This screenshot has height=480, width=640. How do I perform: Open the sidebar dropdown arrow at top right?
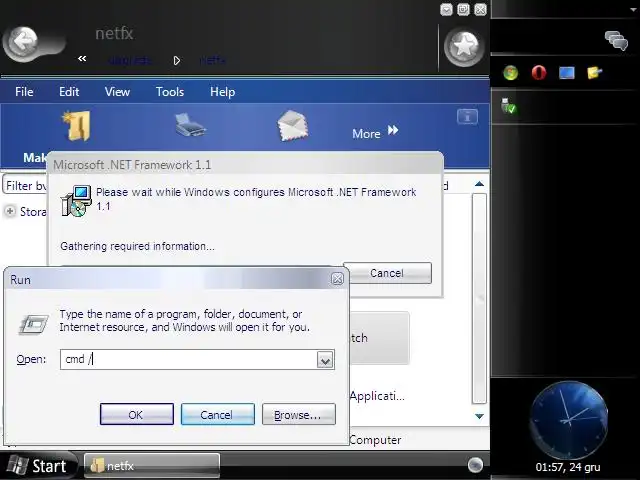633,10
